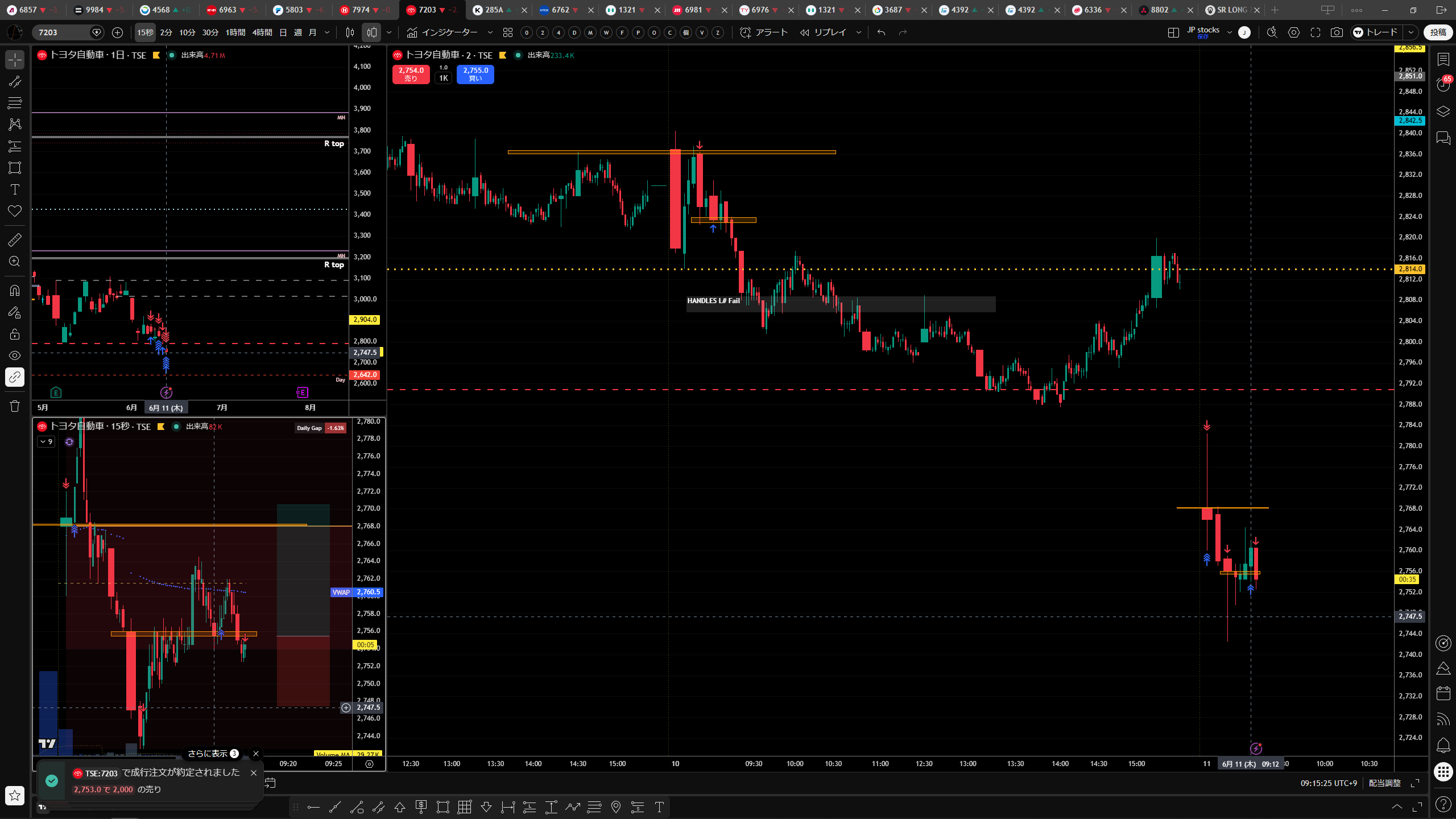Toggle hide all drawings eye icon

coord(15,355)
